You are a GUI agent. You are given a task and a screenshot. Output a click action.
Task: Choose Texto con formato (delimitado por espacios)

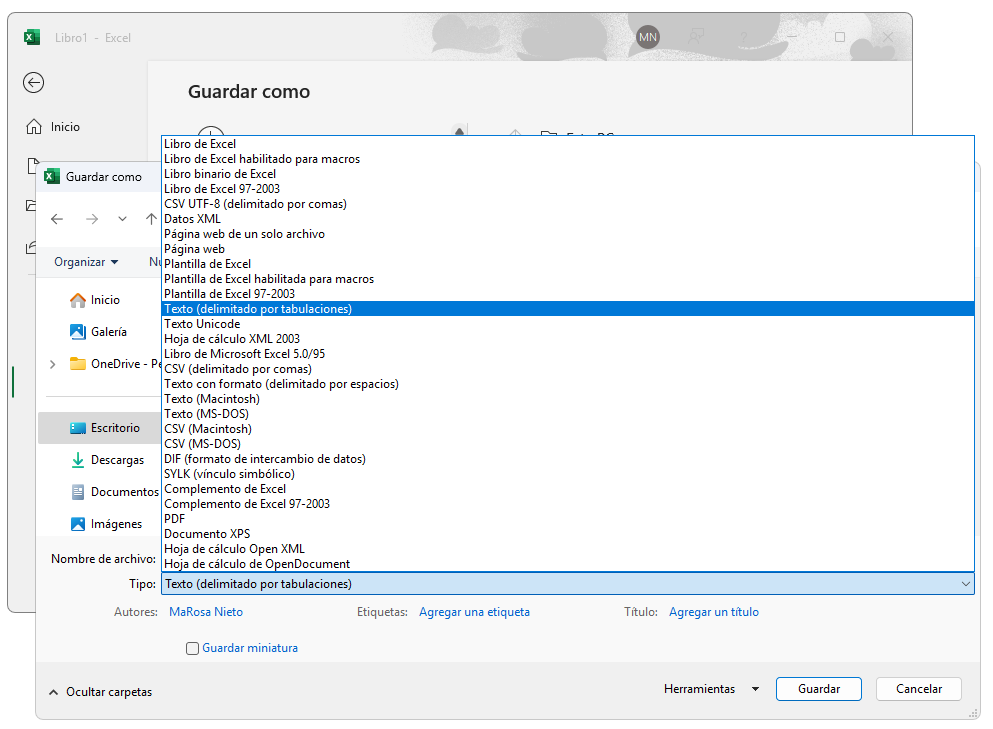coord(567,384)
